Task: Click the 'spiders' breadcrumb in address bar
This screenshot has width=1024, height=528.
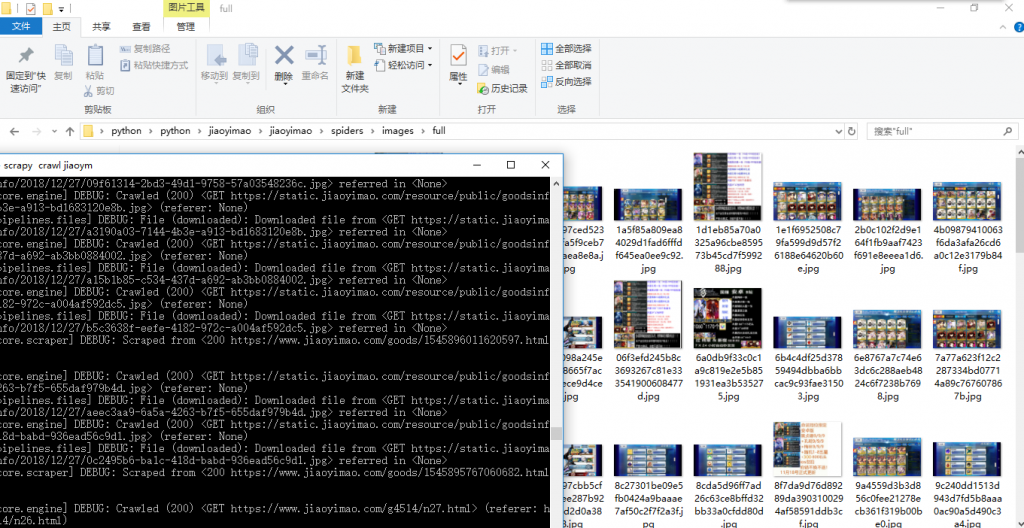Action: click(x=345, y=131)
